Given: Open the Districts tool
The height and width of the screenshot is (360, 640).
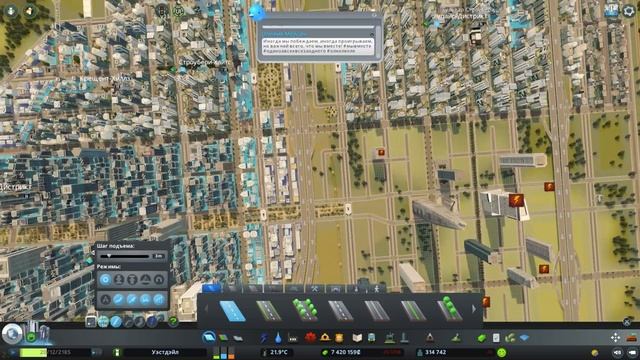Looking at the screenshot, I should [x=238, y=338].
